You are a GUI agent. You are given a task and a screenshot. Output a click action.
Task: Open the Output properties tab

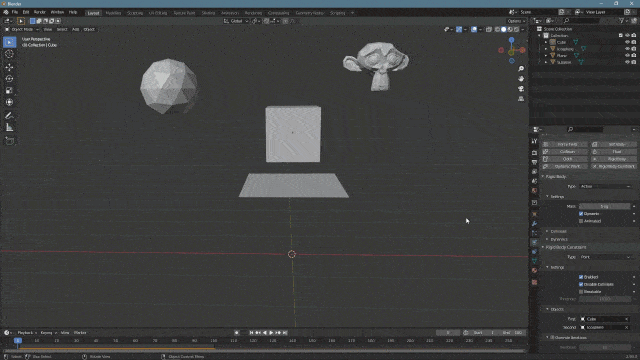pyautogui.click(x=534, y=162)
